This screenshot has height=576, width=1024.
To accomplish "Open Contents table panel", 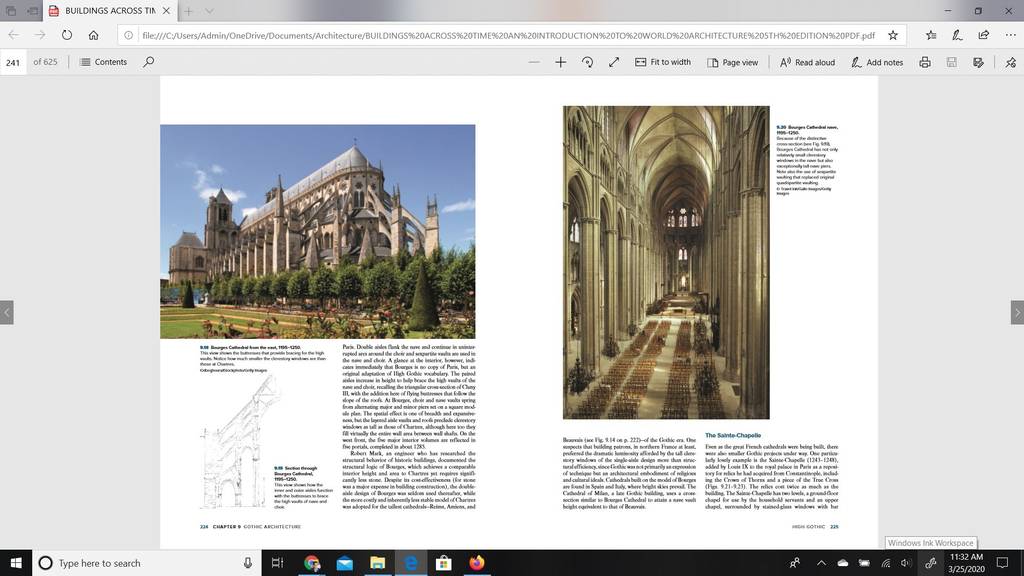I will pos(103,62).
